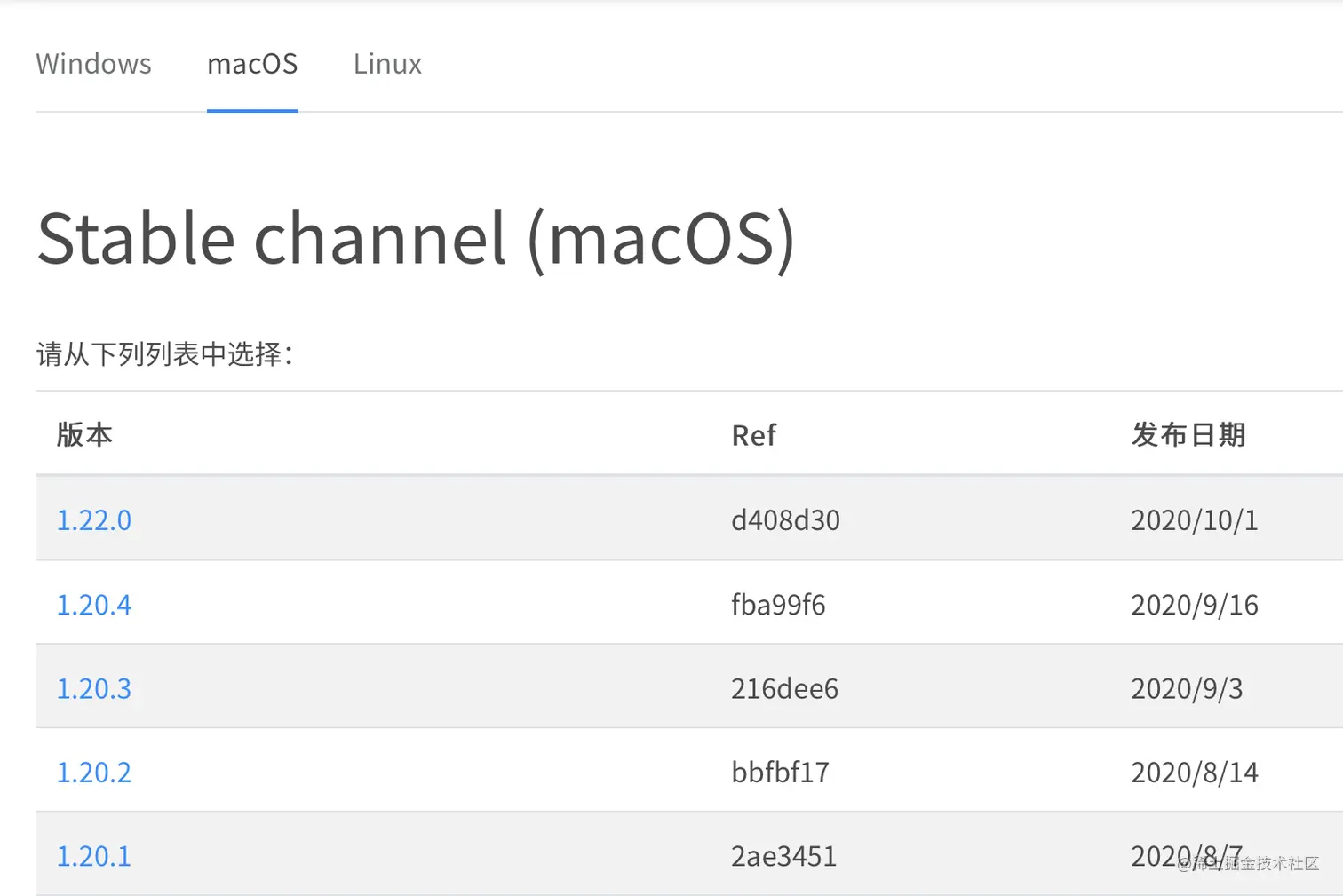The height and width of the screenshot is (896, 1343).
Task: Open the Linux tab
Action: point(387,64)
